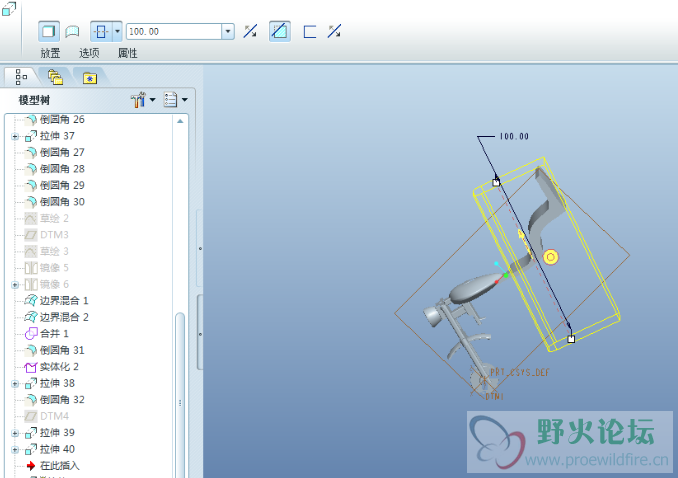Select 拉伸 38 feature
The image size is (678, 478).
[57, 383]
